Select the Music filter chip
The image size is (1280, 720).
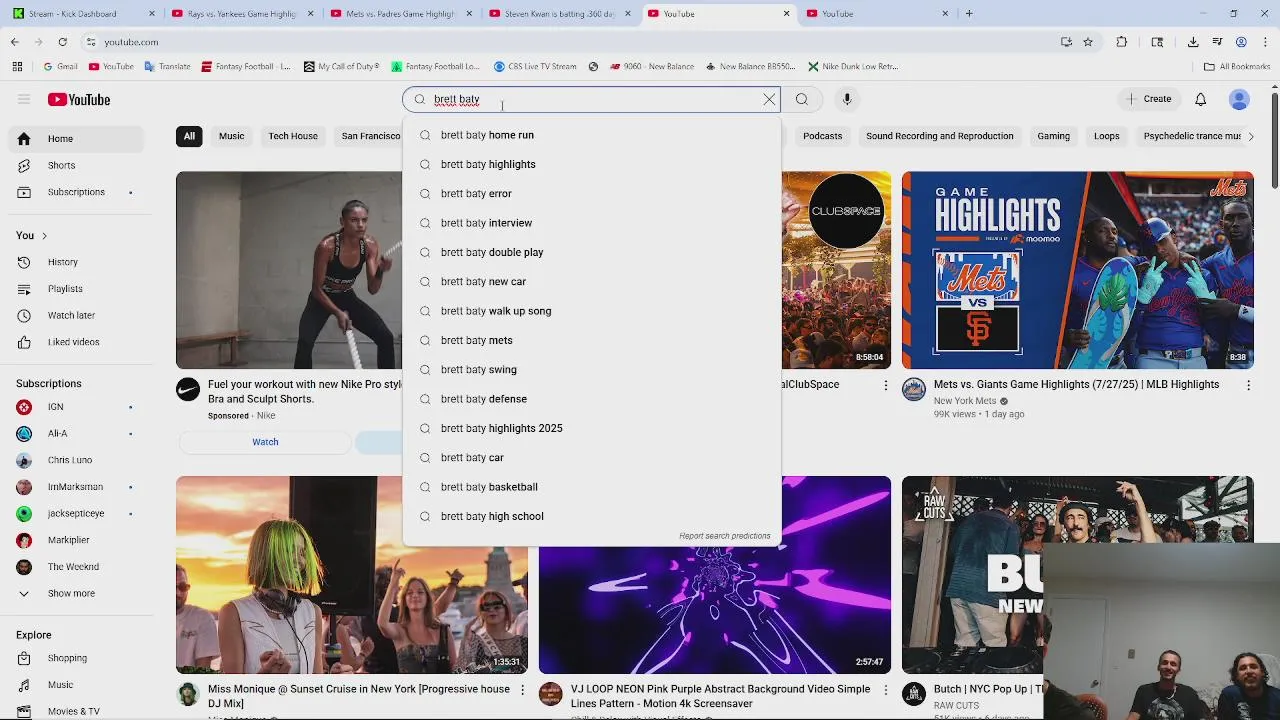(x=231, y=136)
